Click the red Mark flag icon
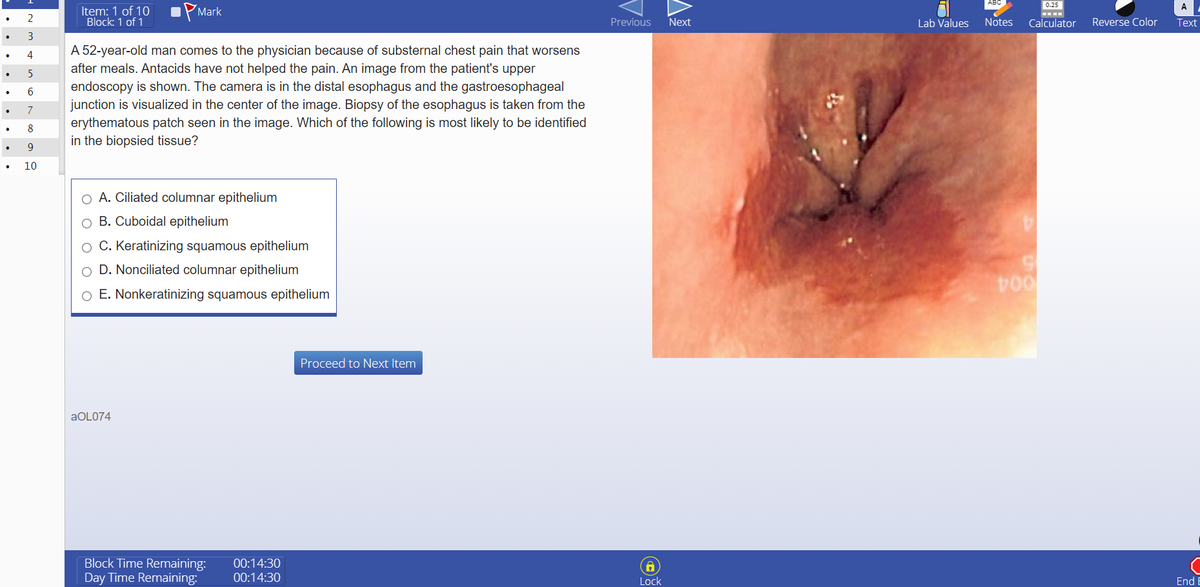The height and width of the screenshot is (587, 1200). [x=190, y=12]
